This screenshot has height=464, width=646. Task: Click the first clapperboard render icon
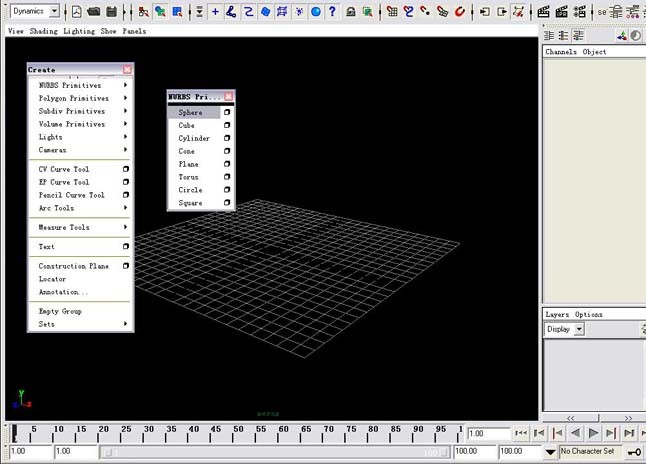[x=543, y=12]
